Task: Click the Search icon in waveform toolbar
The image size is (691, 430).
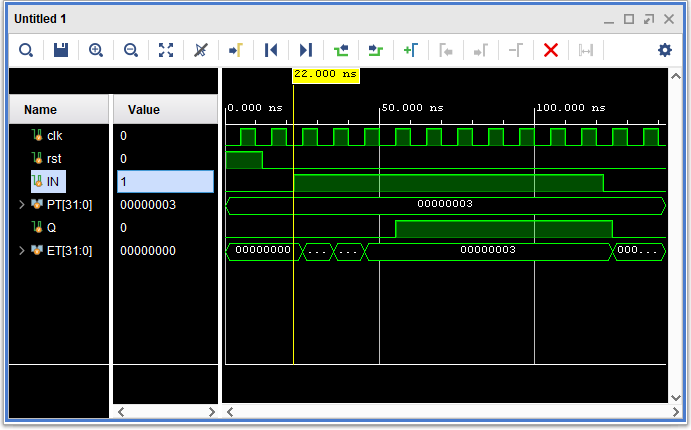Action: coord(26,50)
